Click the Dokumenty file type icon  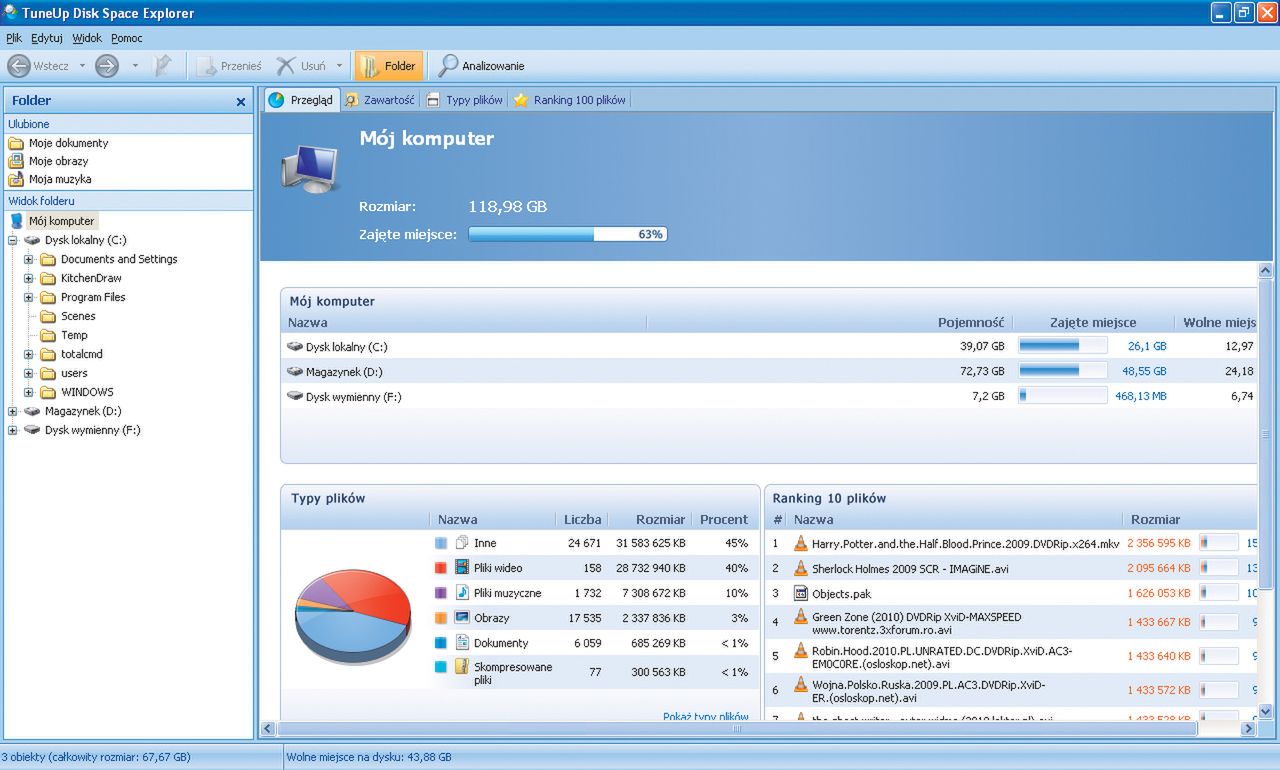point(462,643)
